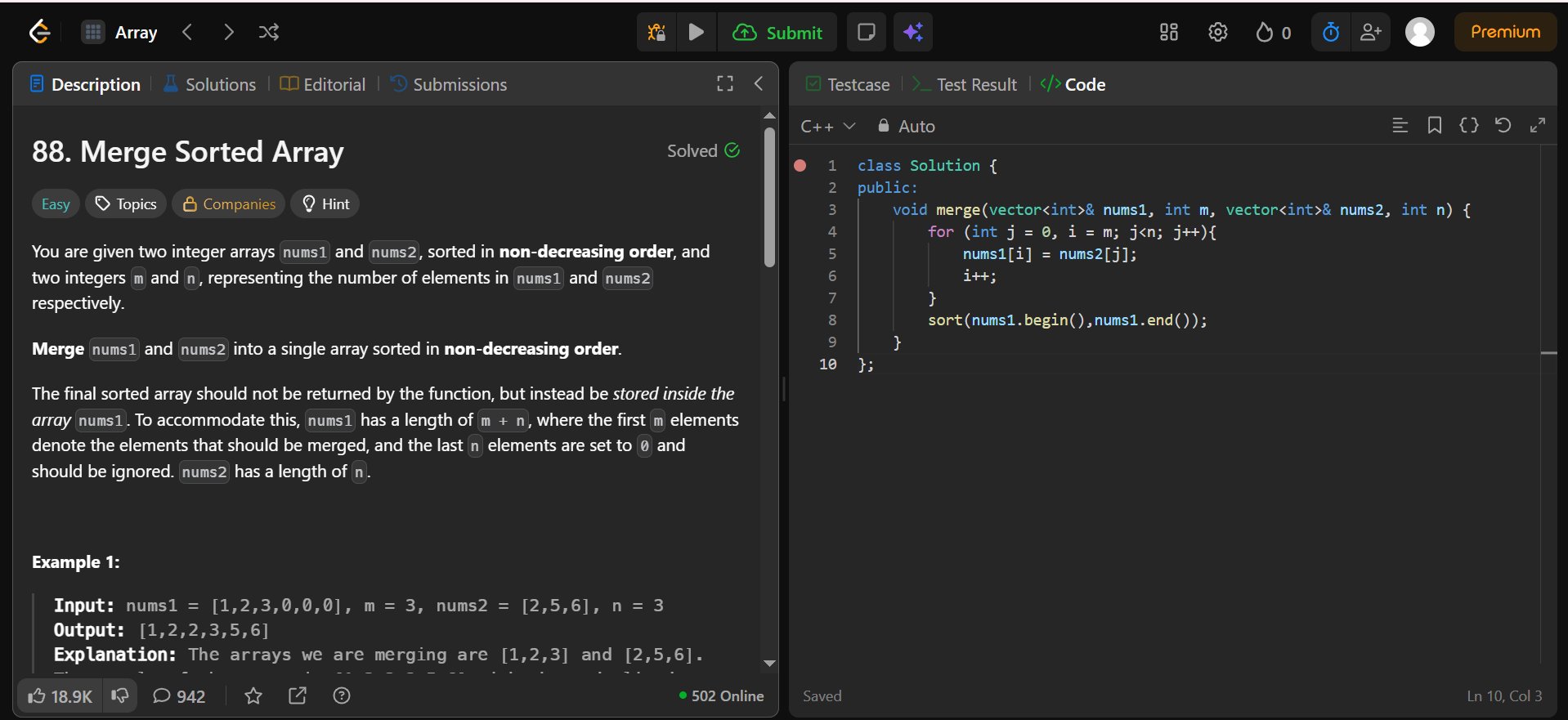Viewport: 1568px width, 720px height.
Task: Toggle the star favorite for this problem
Action: point(253,695)
